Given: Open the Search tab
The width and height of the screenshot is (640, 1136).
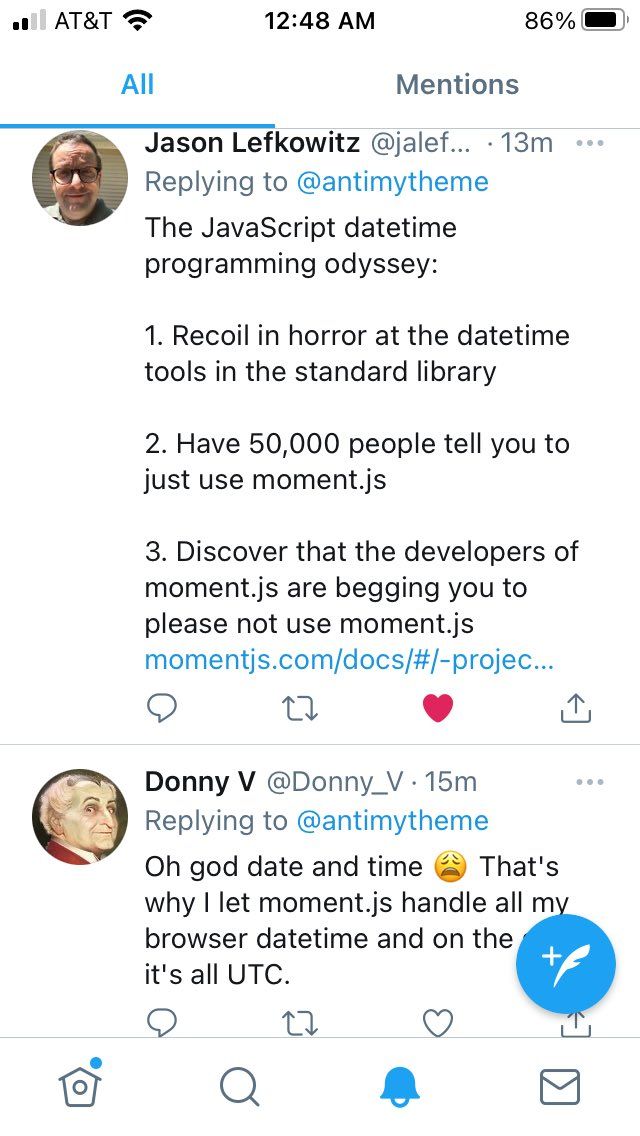Looking at the screenshot, I should pyautogui.click(x=239, y=1086).
